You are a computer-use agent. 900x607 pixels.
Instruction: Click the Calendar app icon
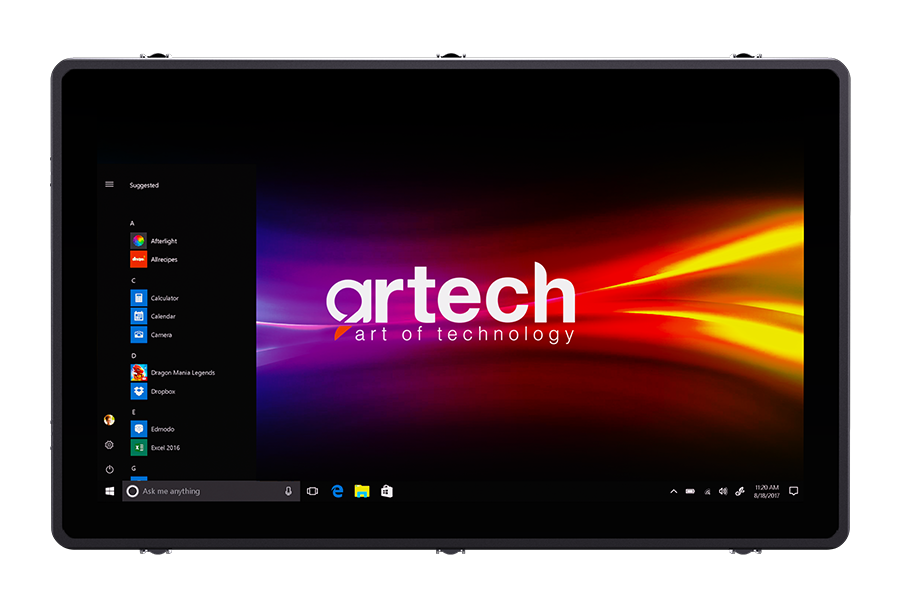pyautogui.click(x=139, y=316)
